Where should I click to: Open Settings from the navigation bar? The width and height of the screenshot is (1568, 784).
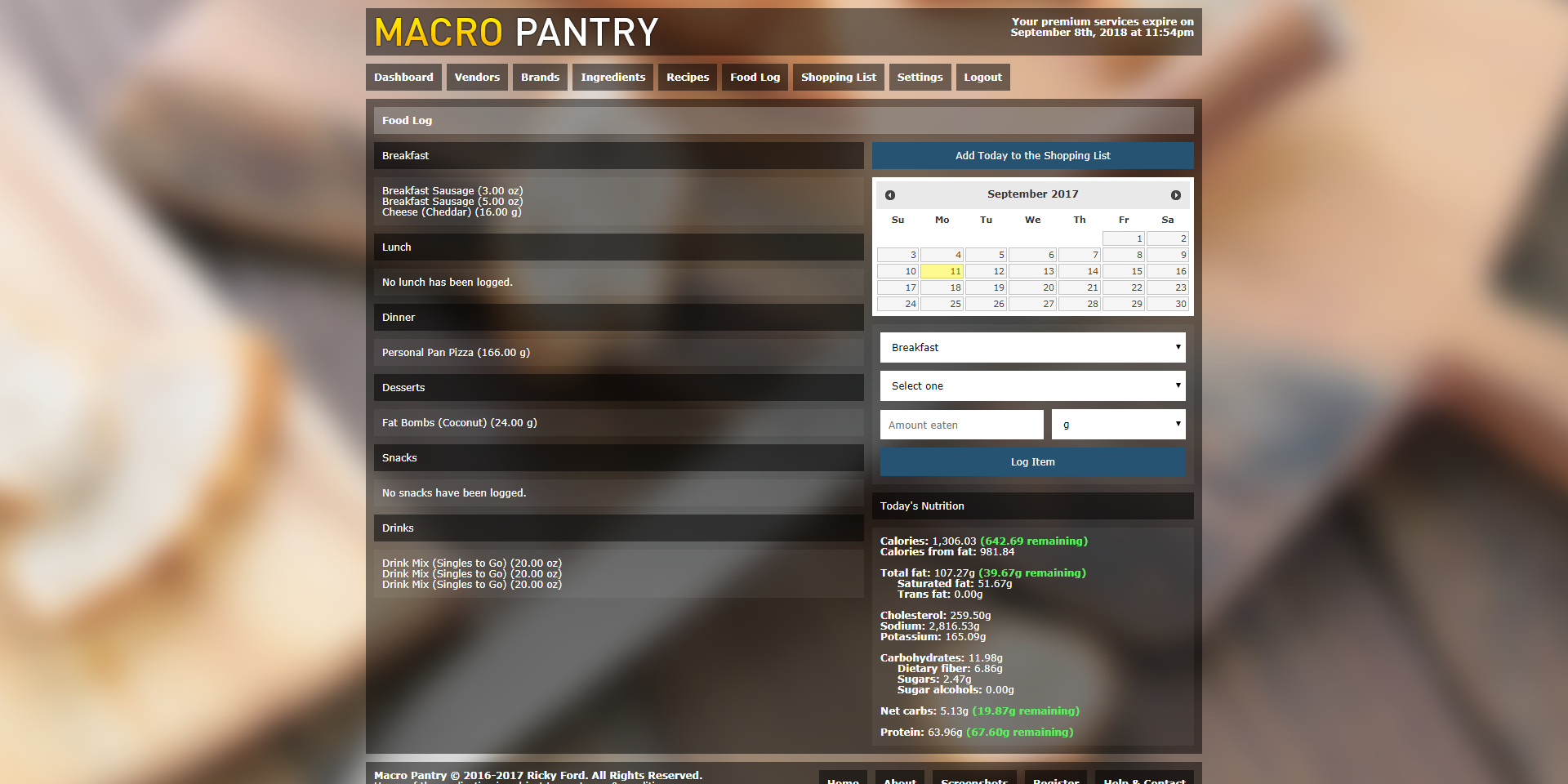(920, 78)
